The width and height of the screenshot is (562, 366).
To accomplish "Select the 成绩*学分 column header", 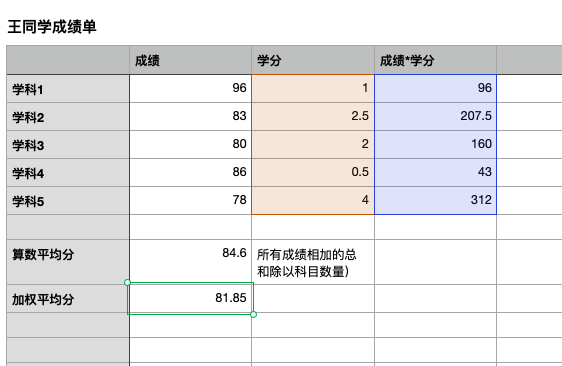I will [x=435, y=60].
